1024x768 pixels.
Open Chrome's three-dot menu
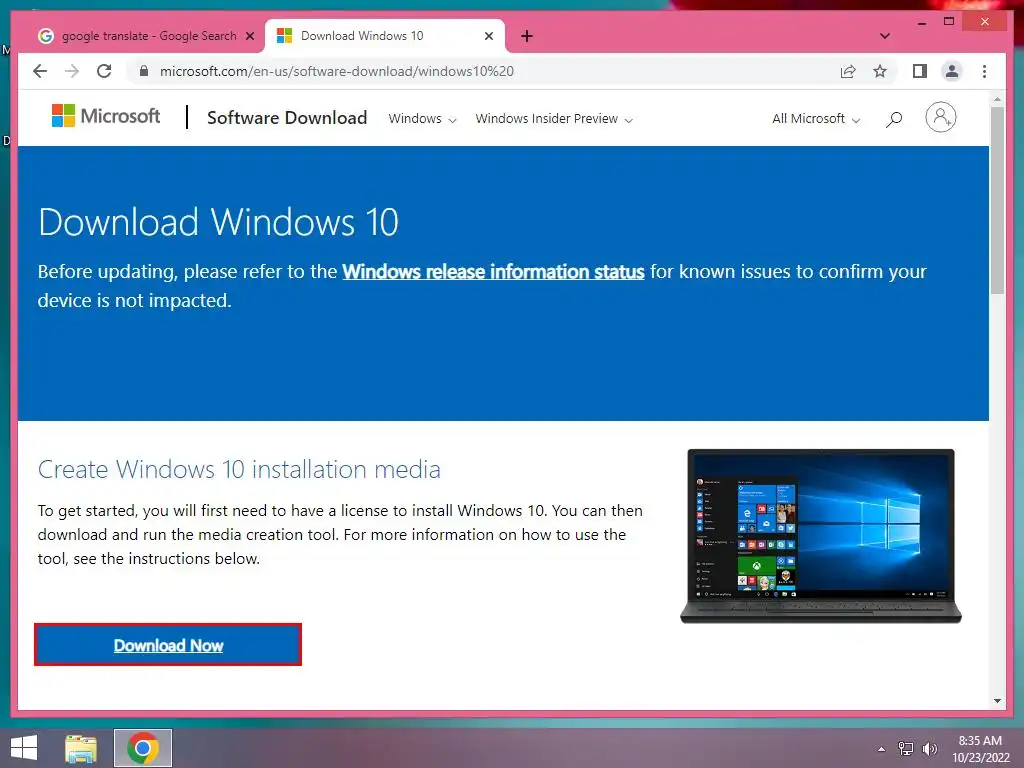(x=984, y=71)
